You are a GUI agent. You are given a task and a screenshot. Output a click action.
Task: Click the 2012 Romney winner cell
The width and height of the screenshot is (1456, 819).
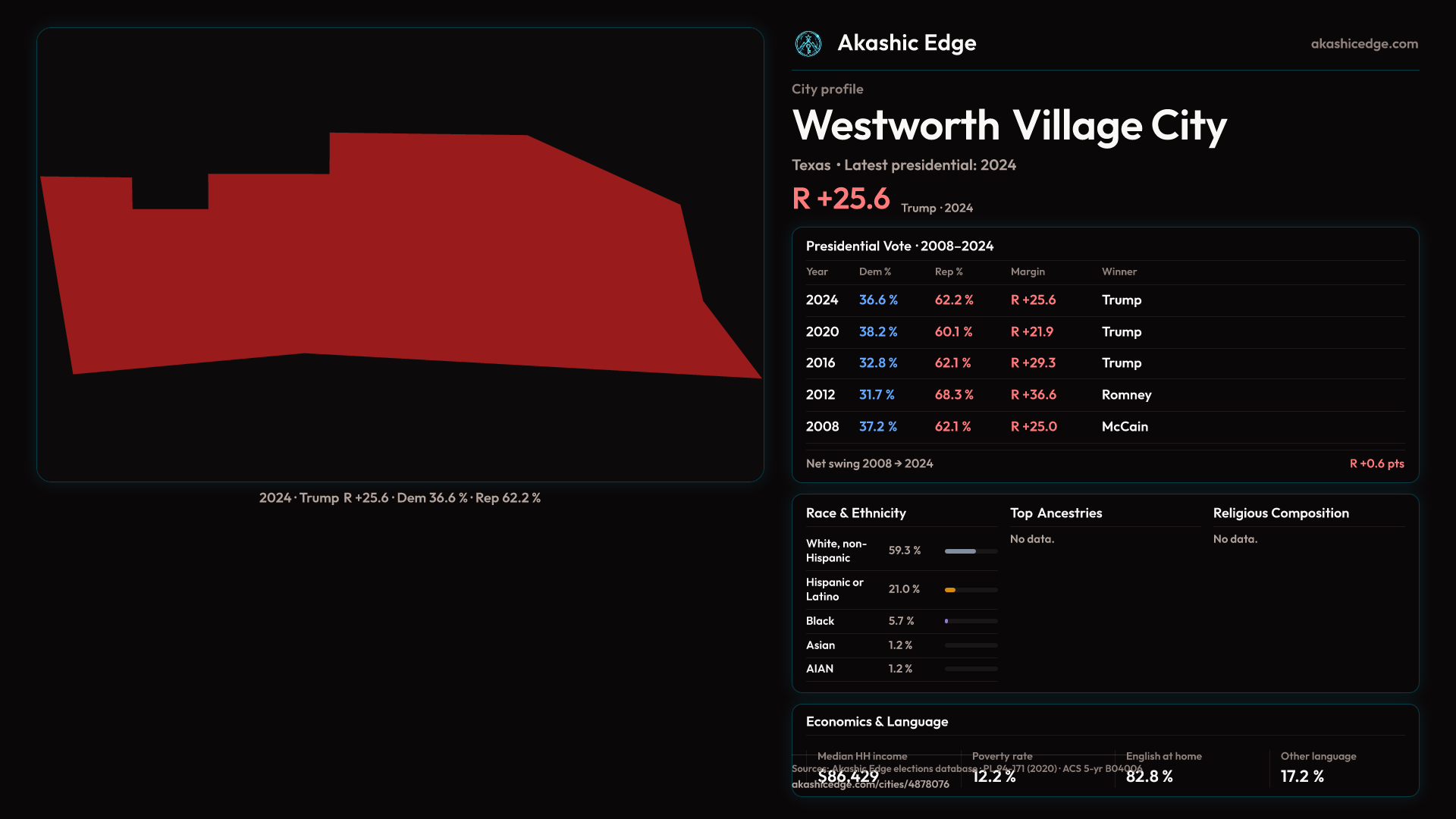(x=1126, y=395)
